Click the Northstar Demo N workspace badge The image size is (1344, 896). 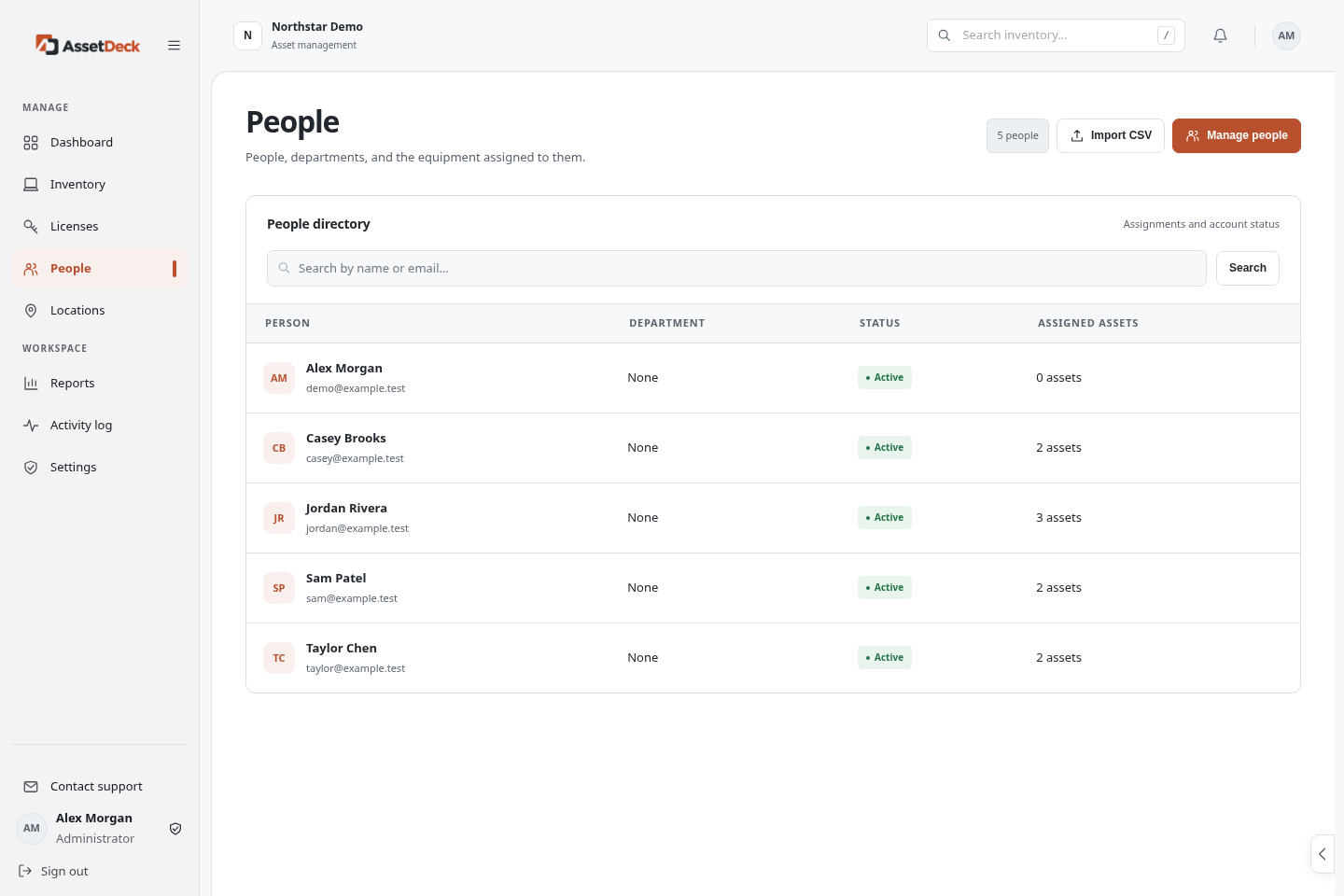(247, 35)
